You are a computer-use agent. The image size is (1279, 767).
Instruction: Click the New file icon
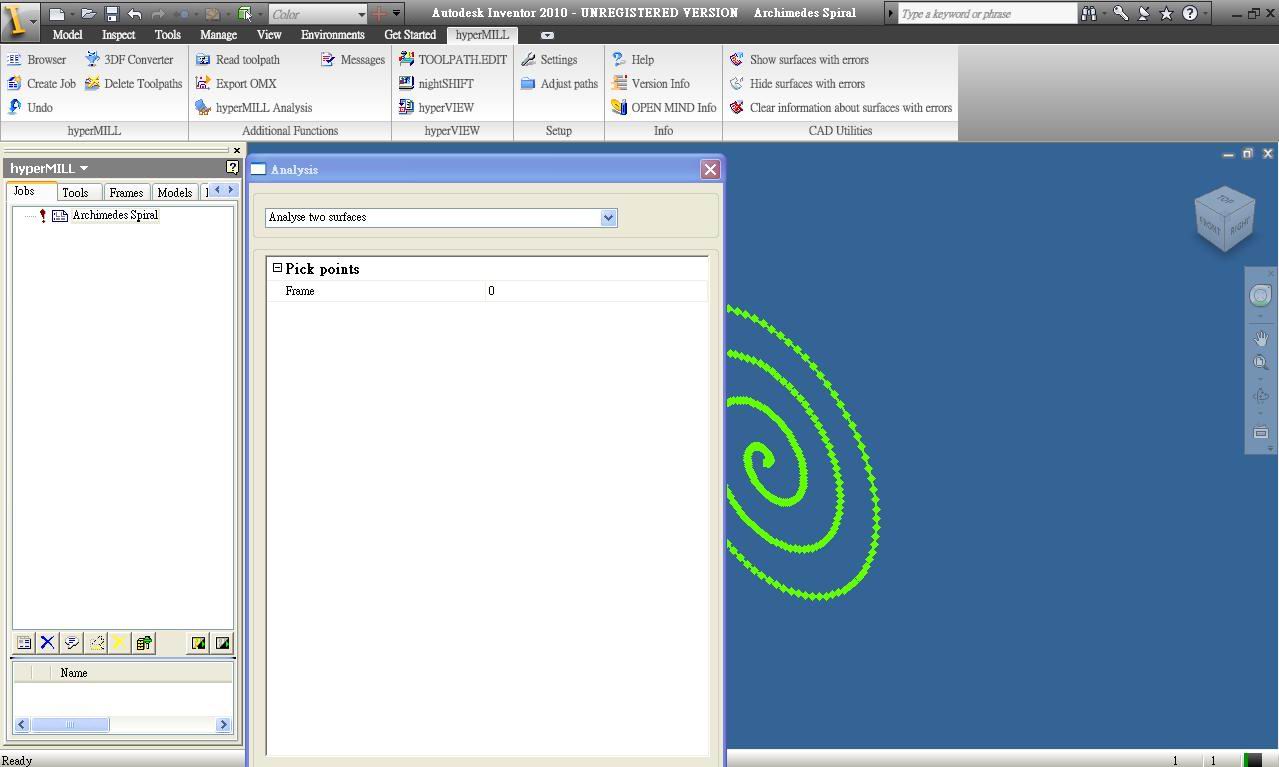click(x=57, y=14)
